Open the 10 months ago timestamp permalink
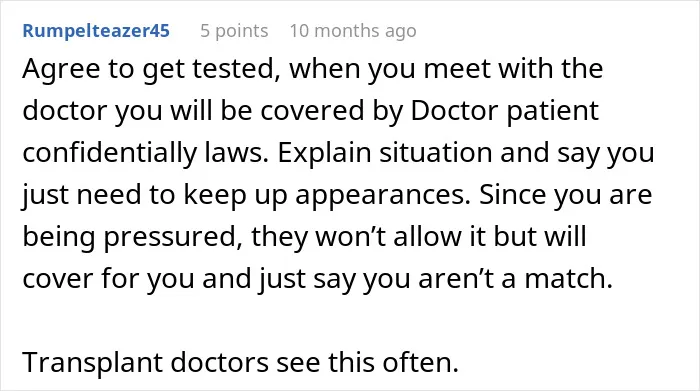 point(353,31)
